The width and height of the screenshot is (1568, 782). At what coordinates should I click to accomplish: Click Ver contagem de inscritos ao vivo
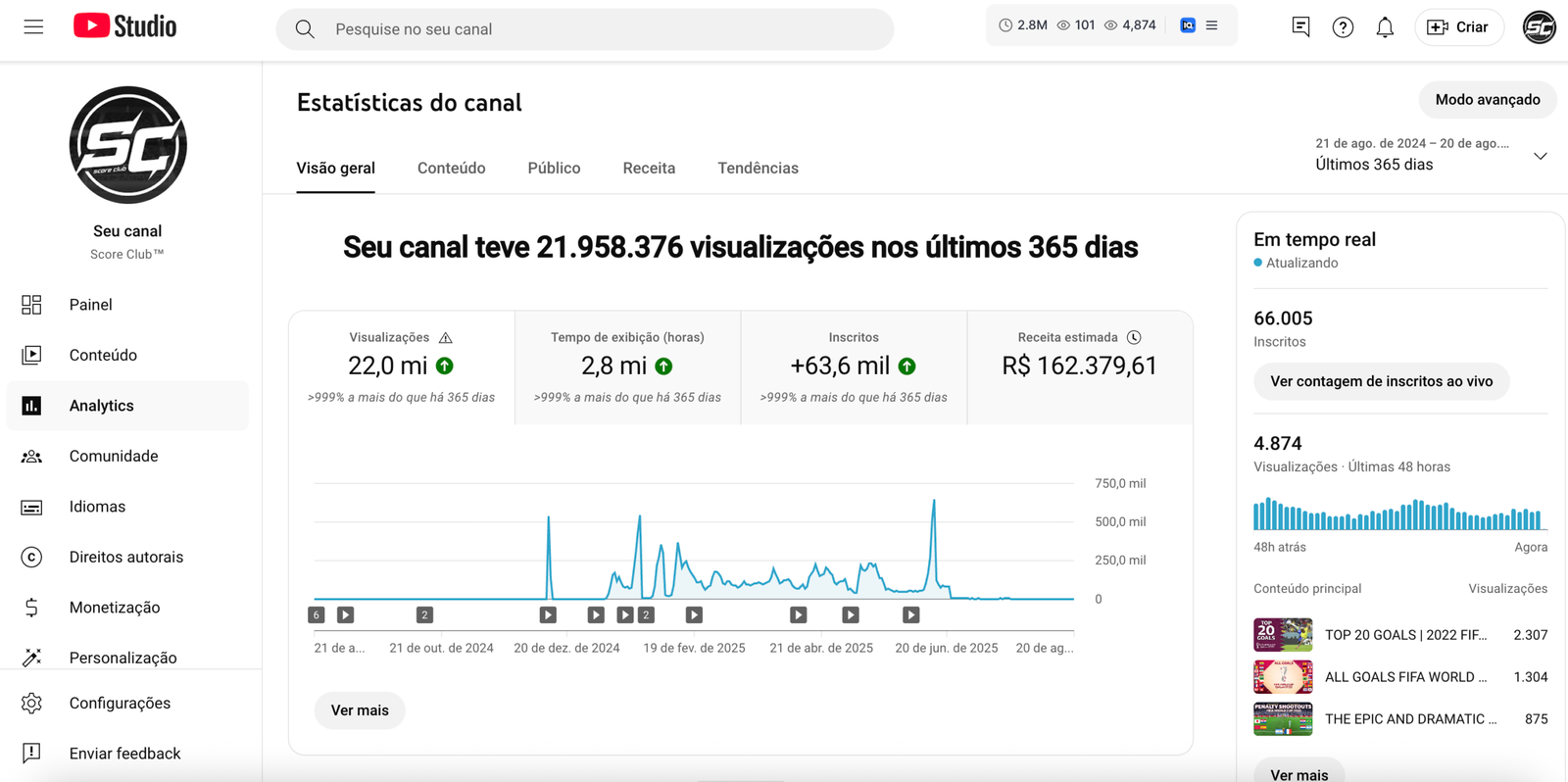point(1381,381)
